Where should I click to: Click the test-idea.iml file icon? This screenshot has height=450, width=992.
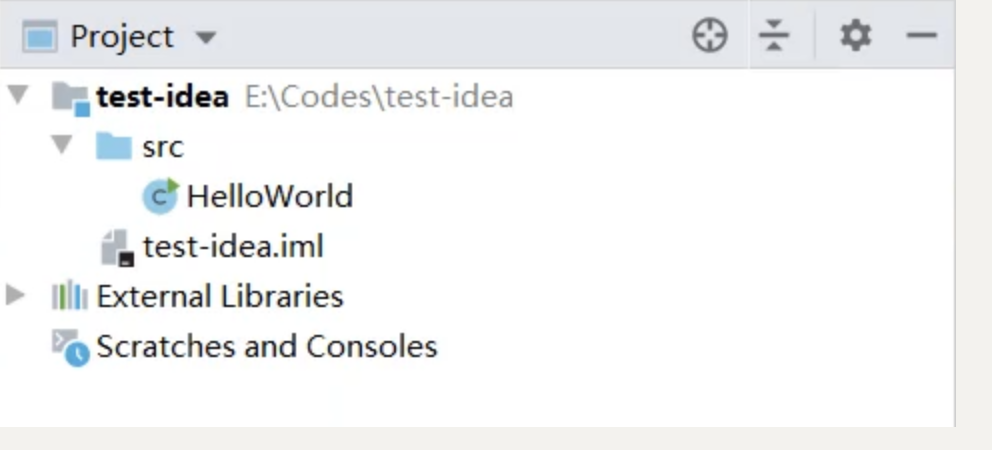118,247
